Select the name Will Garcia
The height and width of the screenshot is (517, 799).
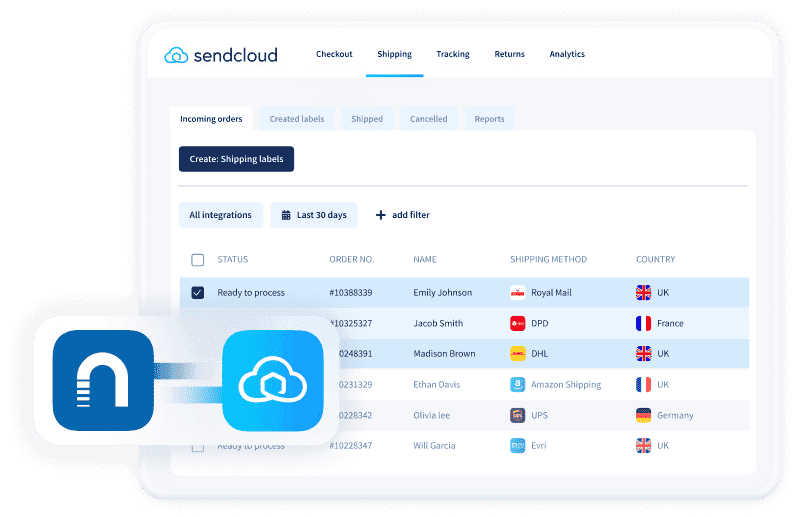[x=434, y=446]
